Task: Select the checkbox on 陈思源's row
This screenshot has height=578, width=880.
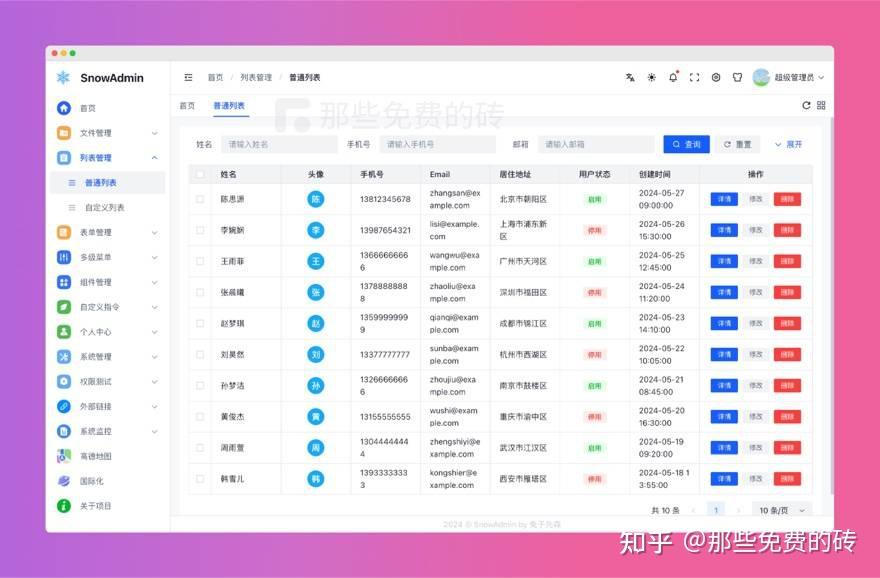Action: point(199,200)
